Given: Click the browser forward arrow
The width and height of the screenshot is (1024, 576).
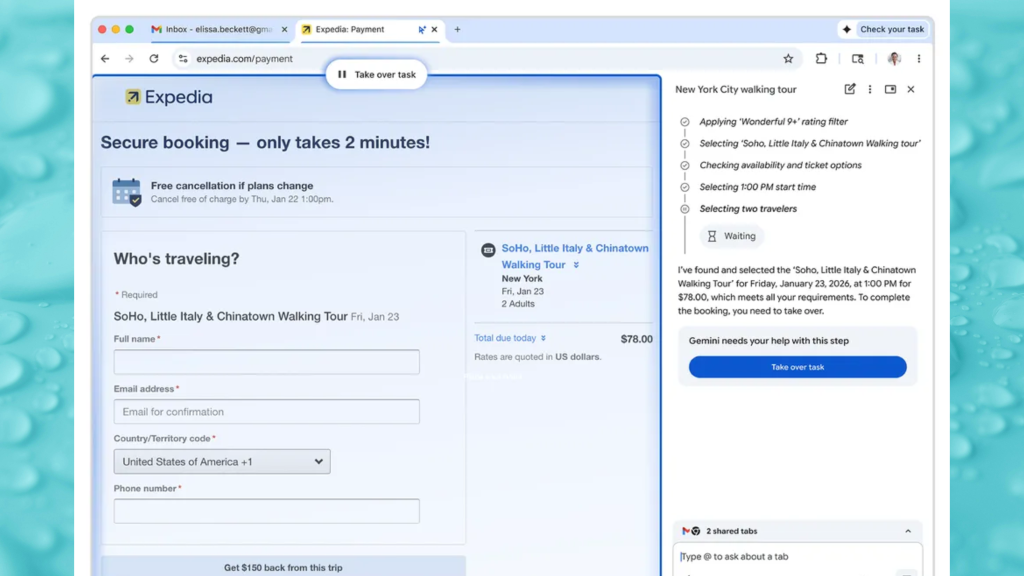Looking at the screenshot, I should click(129, 59).
